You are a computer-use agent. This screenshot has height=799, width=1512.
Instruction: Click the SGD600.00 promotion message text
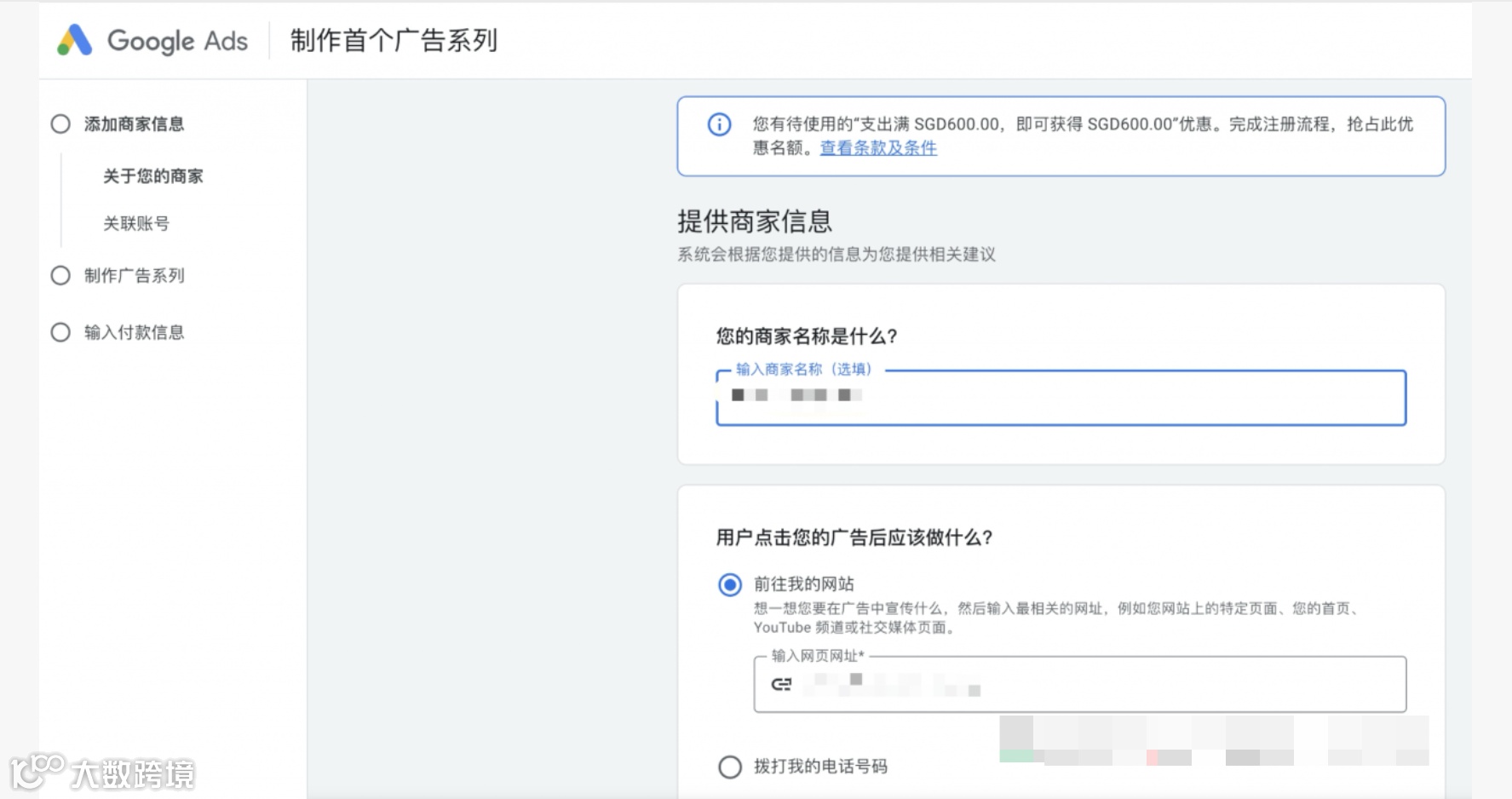click(x=1083, y=136)
